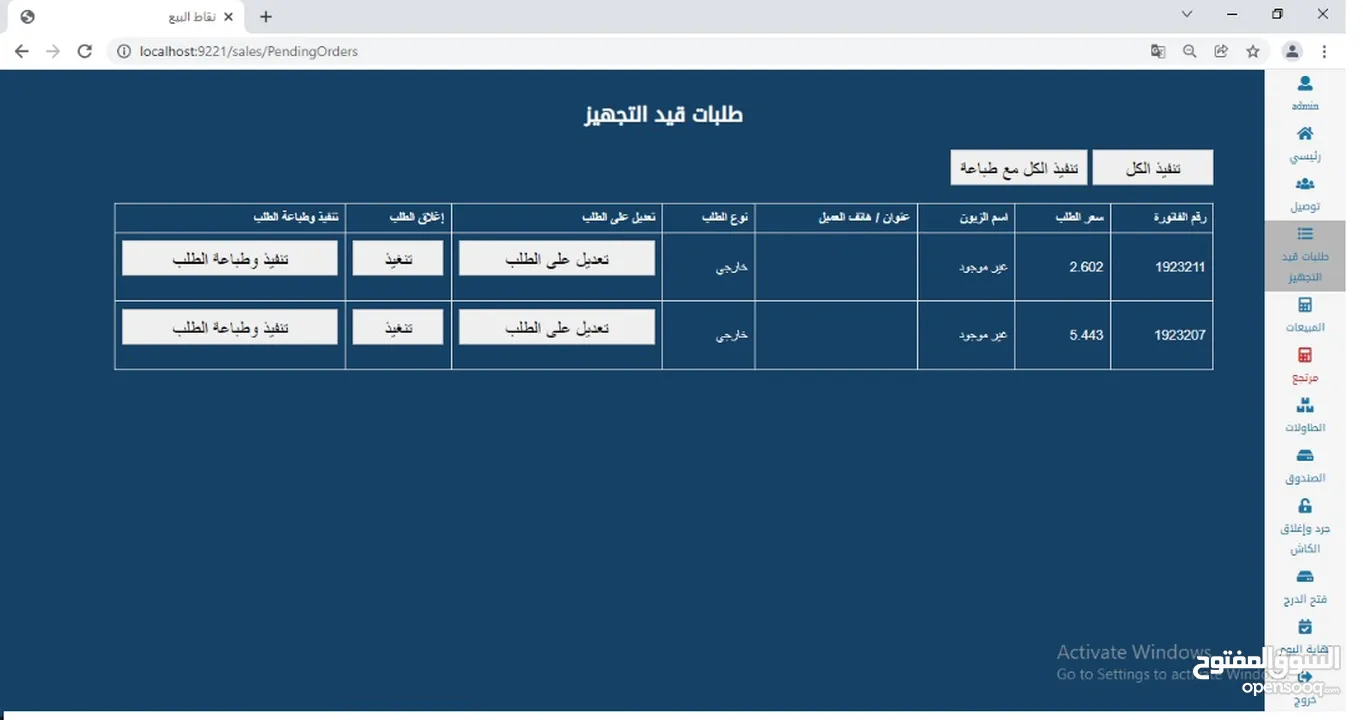Click browser back arrow
Viewport: 1363px width, 720px height.
[22, 51]
